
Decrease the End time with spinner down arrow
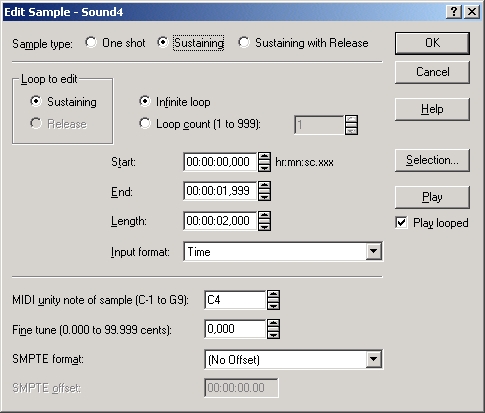pos(264,196)
